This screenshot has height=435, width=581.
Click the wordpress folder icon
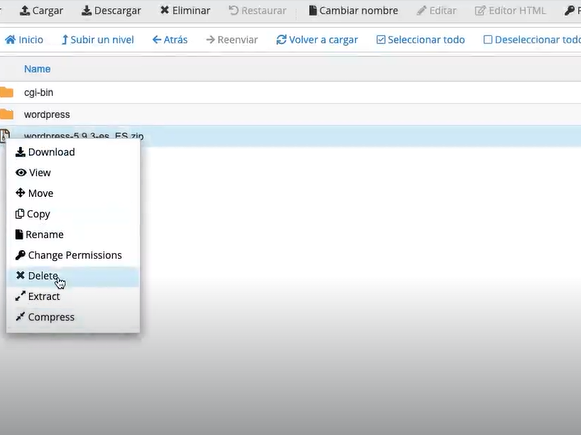click(x=6, y=114)
